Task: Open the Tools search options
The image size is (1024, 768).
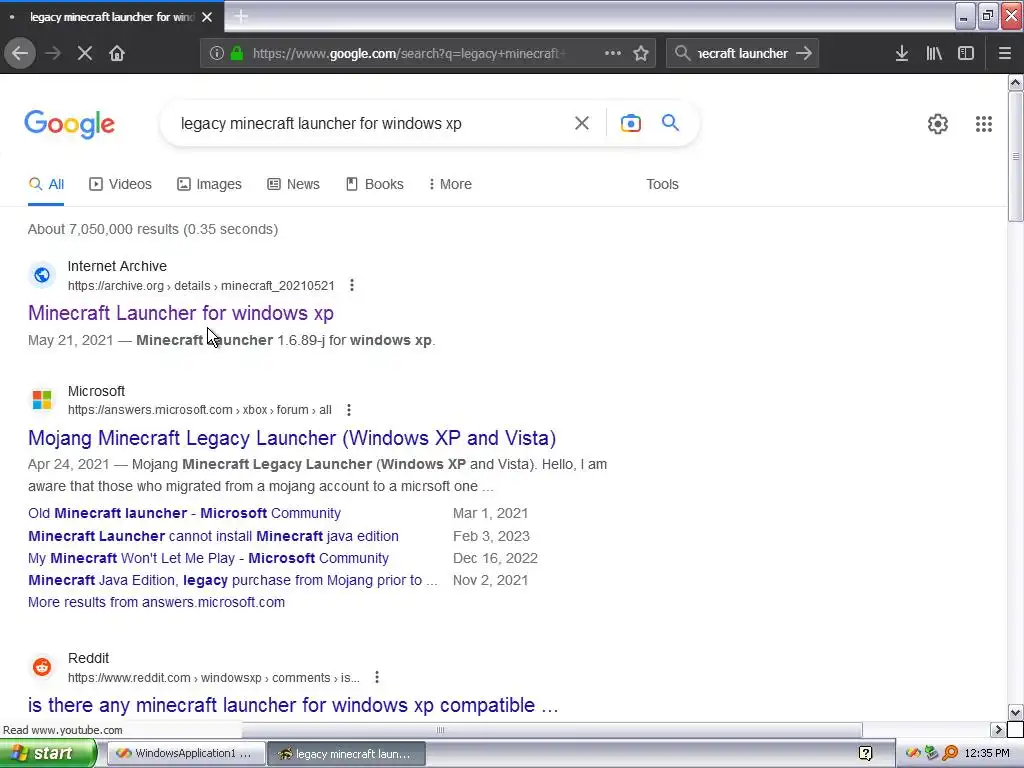Action: 662,184
